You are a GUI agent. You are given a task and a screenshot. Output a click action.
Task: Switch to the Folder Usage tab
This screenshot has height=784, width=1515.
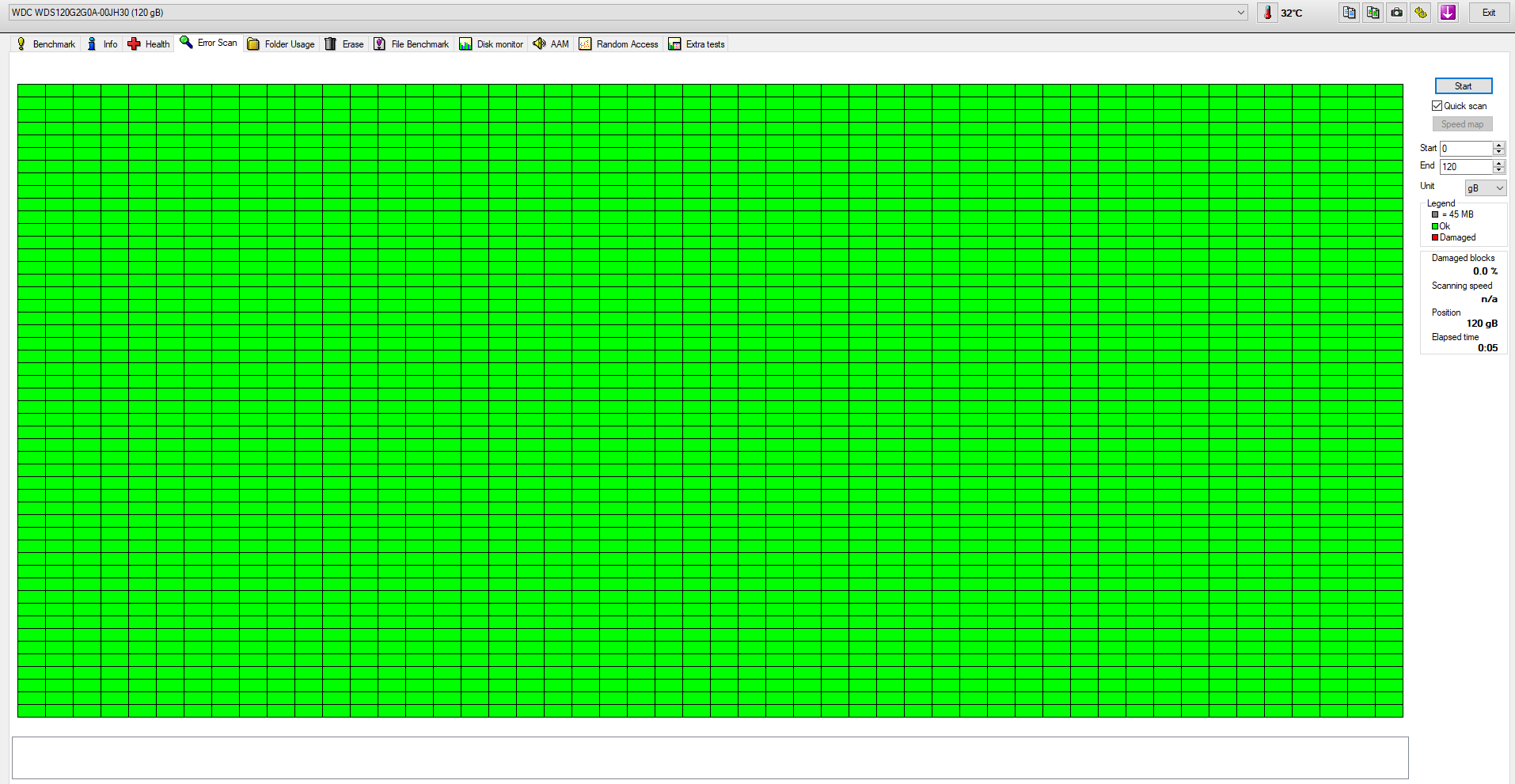pos(281,44)
